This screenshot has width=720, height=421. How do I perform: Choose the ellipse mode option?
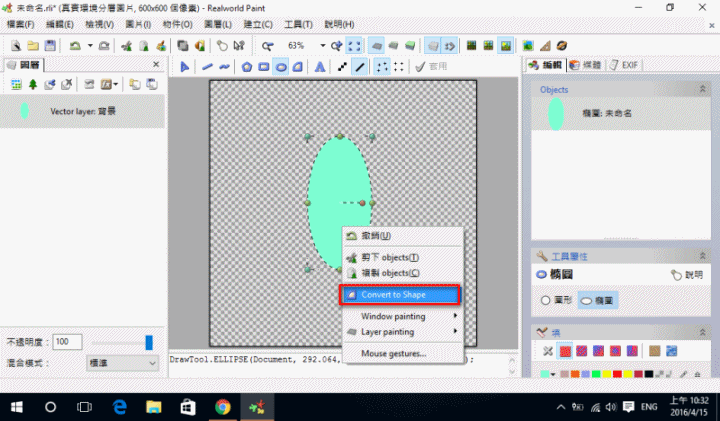587,298
